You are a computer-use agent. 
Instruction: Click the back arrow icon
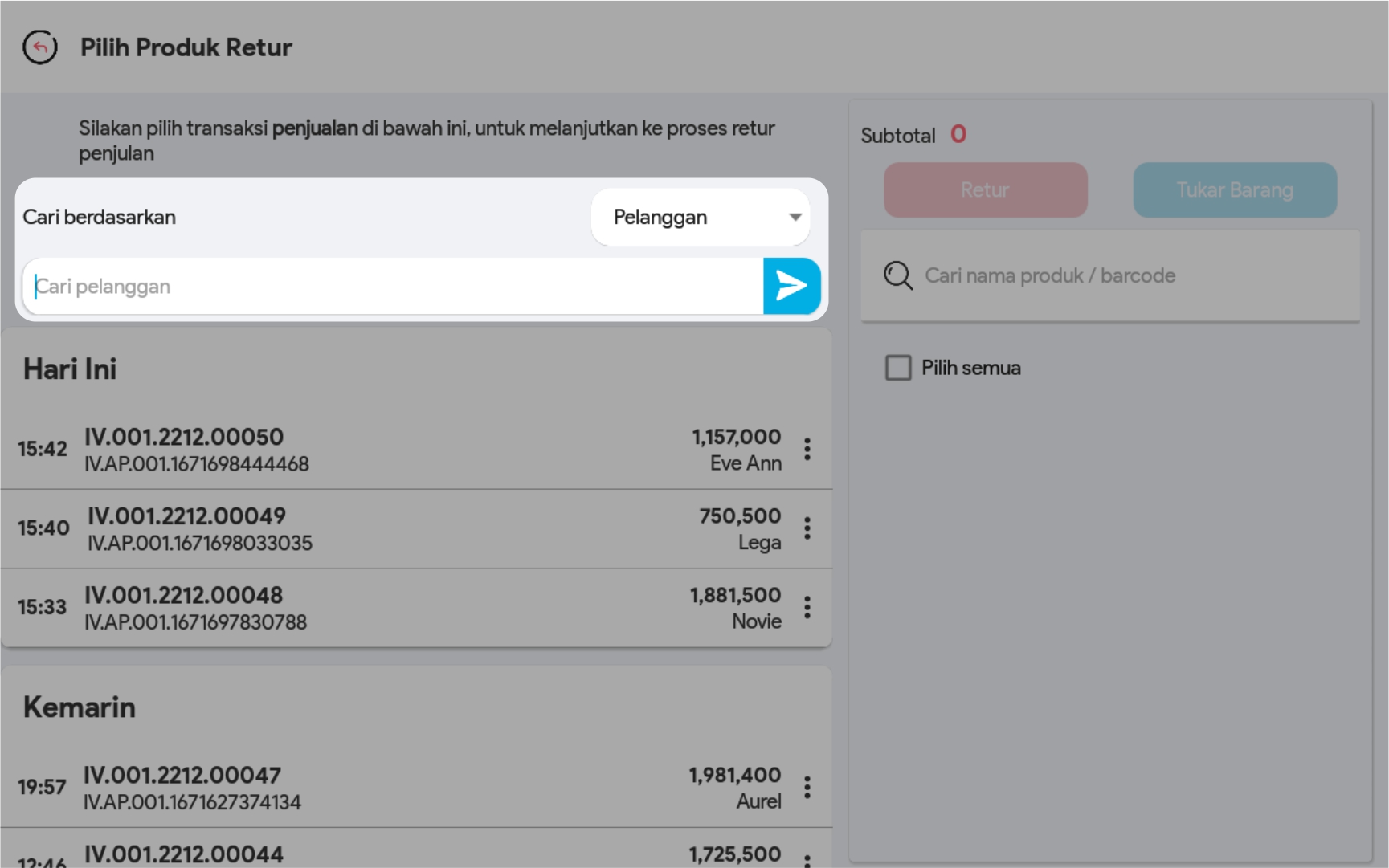40,47
